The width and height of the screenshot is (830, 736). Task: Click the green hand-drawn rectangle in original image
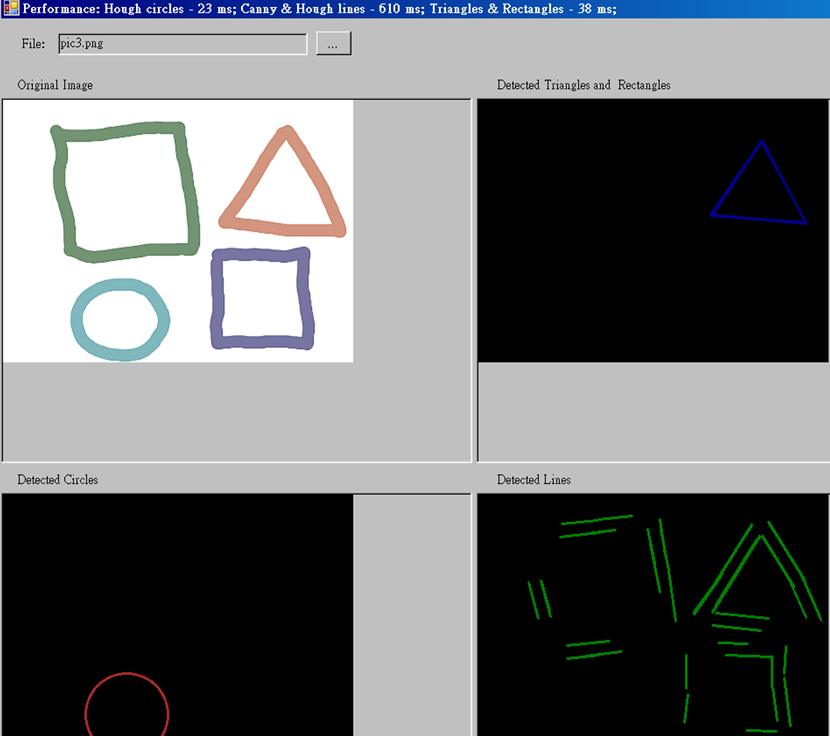[x=63, y=190]
